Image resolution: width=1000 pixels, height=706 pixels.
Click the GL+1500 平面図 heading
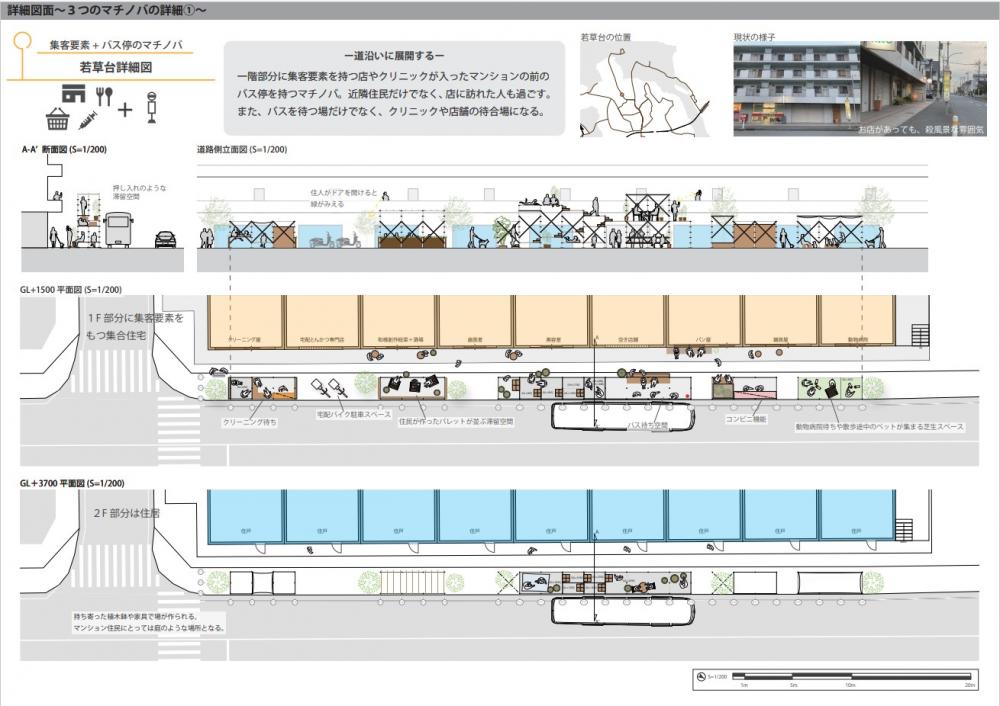click(71, 290)
